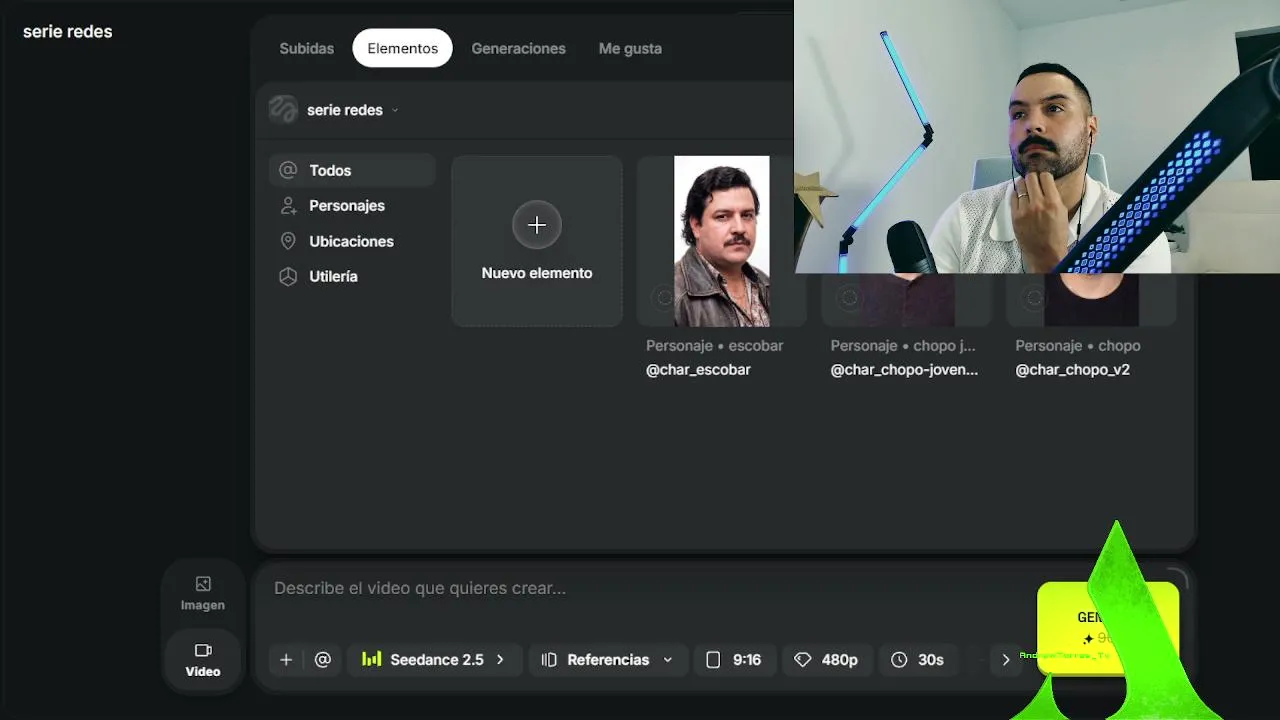Click the cube icon beside Utilería
Screen dimensions: 1280x720
point(288,276)
